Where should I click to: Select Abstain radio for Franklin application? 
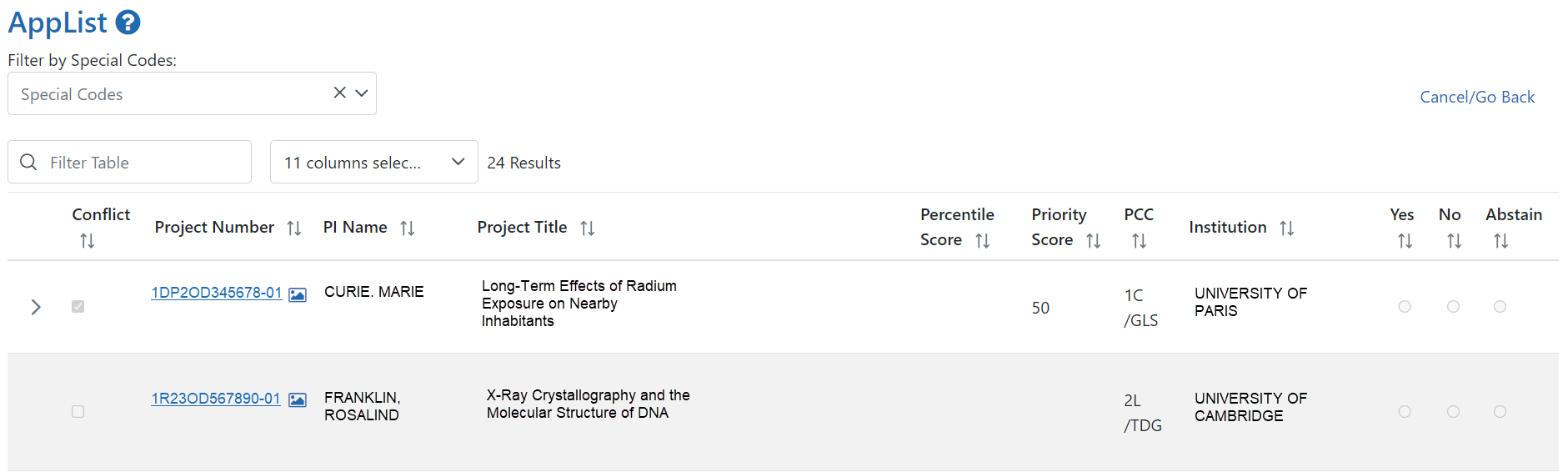(x=1500, y=411)
